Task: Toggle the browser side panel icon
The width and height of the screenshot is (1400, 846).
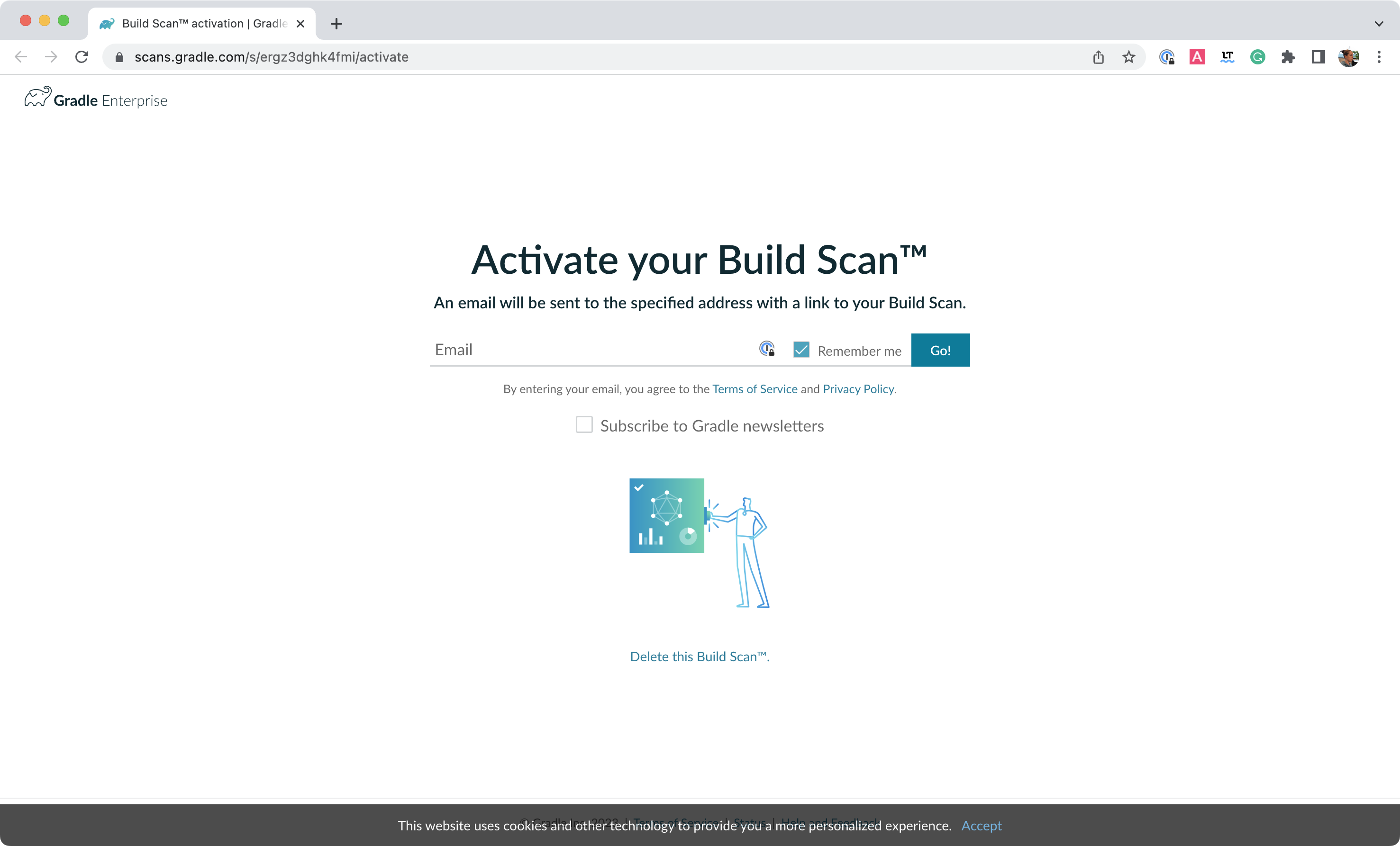Action: [1318, 57]
